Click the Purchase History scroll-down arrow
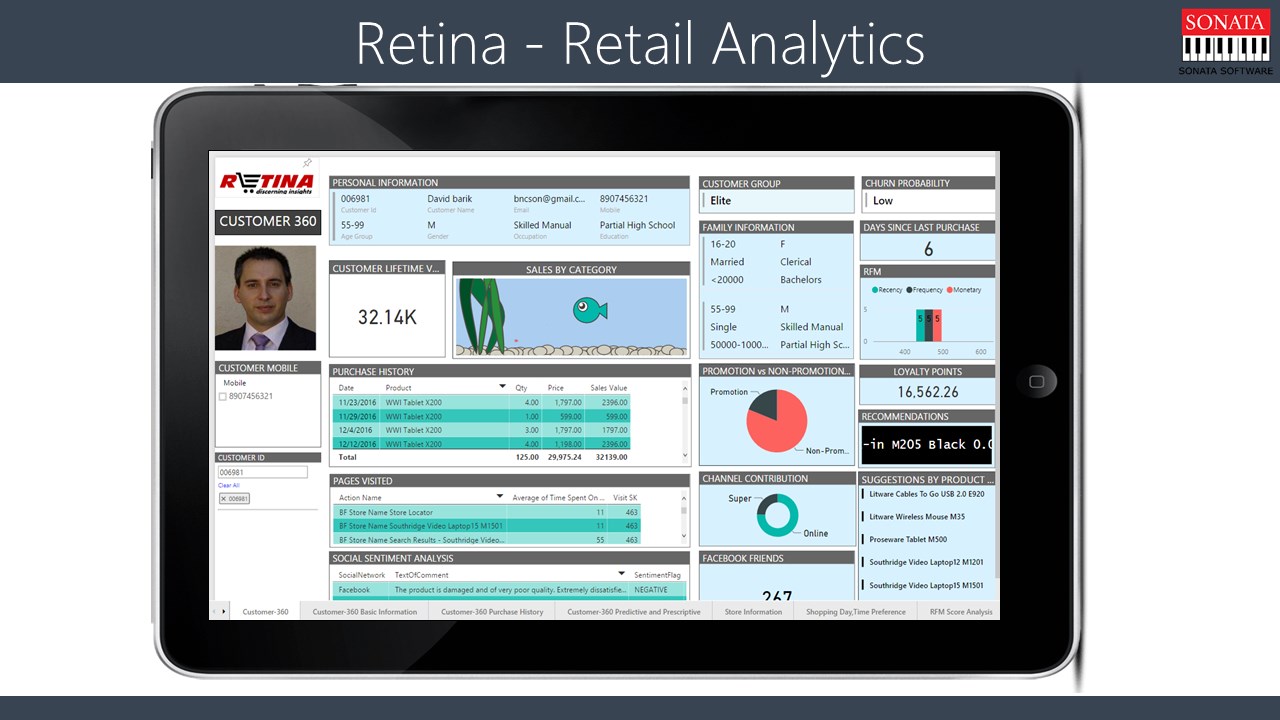The width and height of the screenshot is (1280, 720). [x=685, y=456]
